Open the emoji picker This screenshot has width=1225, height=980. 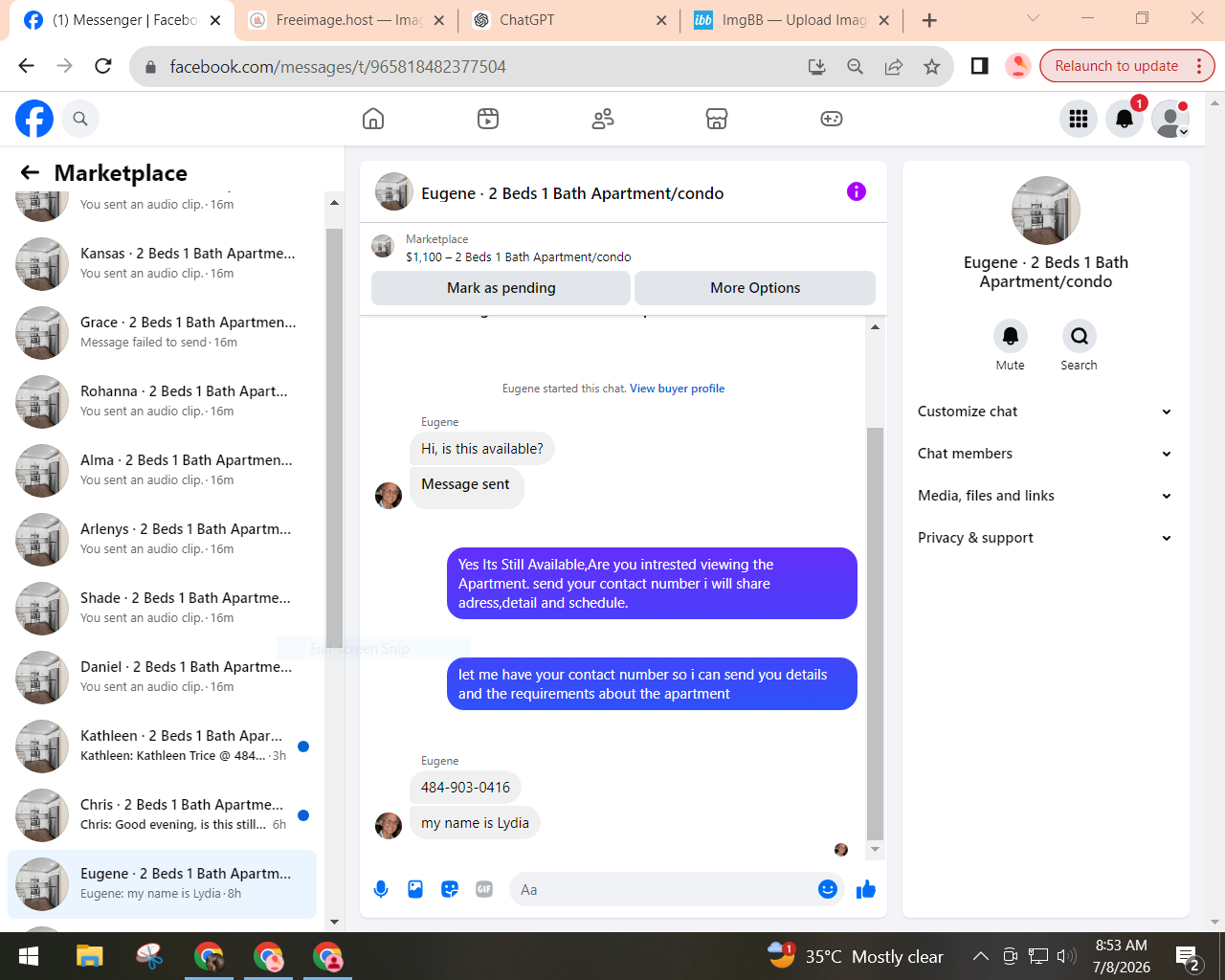coord(828,889)
